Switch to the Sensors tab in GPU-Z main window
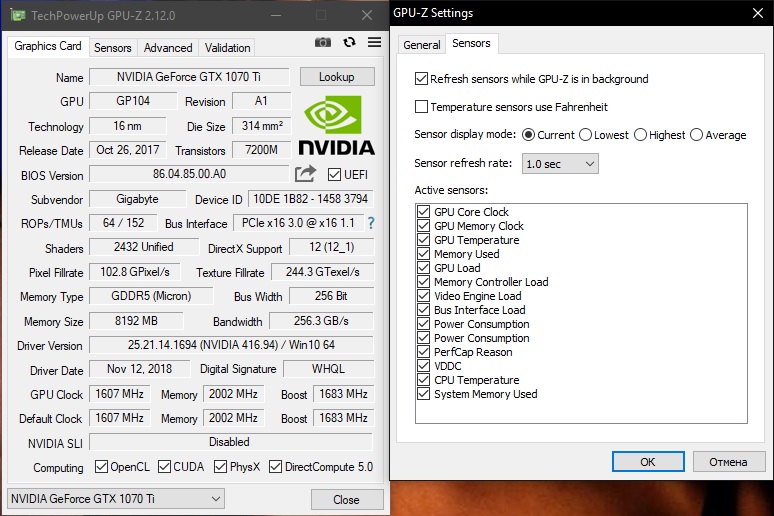Viewport: 774px width, 516px height. [x=113, y=48]
